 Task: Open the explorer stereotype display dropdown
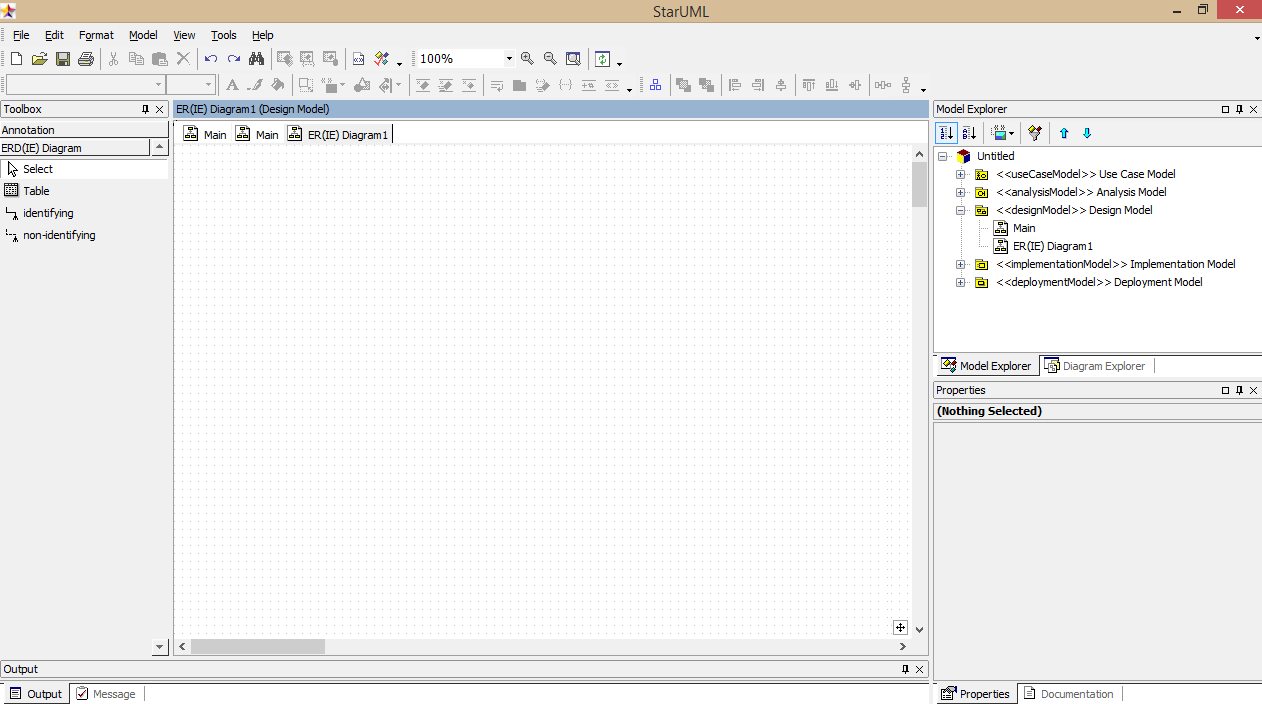(1003, 133)
